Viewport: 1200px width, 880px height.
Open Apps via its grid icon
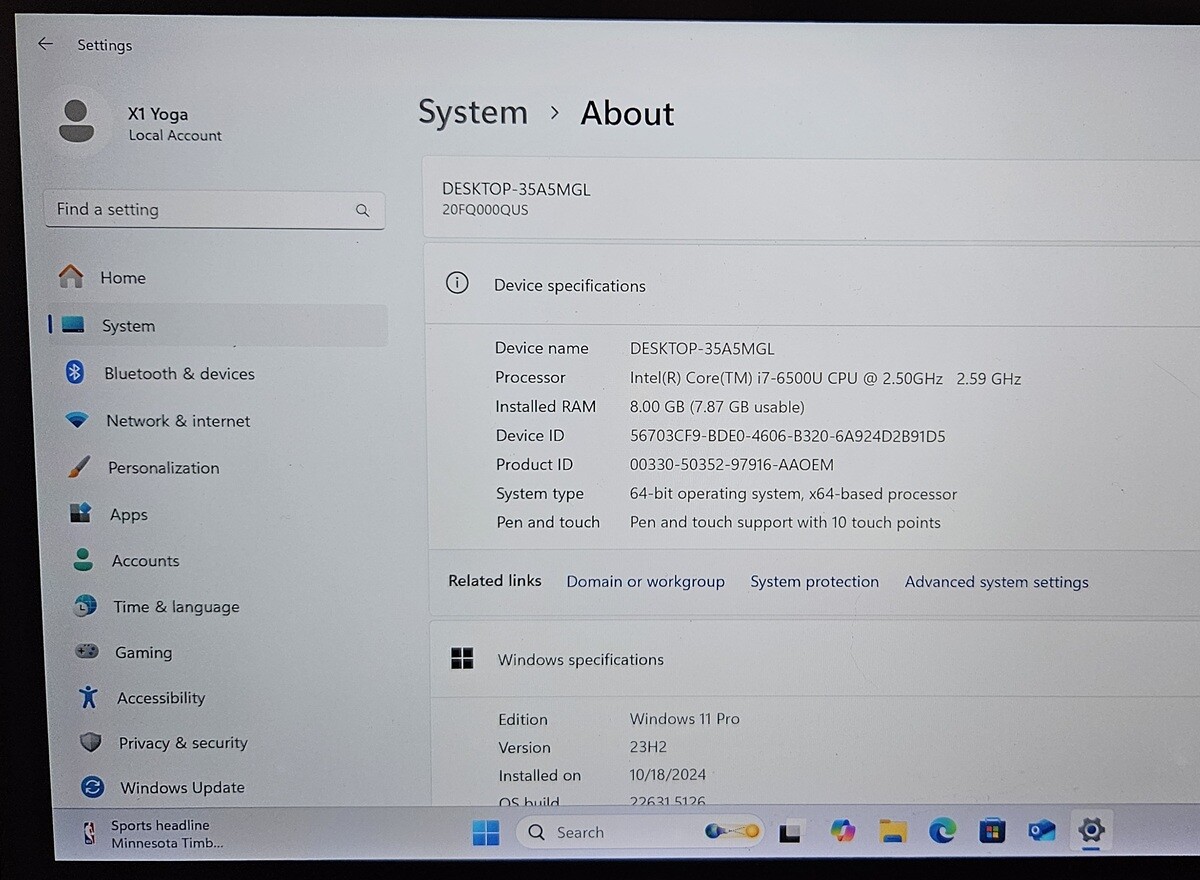tap(81, 514)
